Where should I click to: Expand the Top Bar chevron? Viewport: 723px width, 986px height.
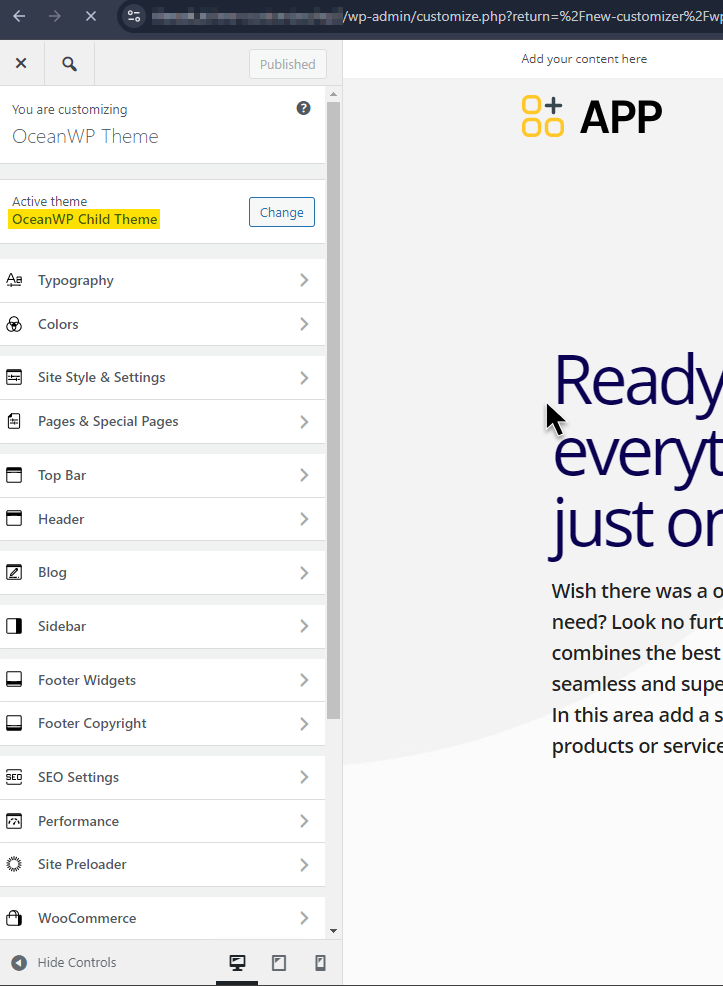tap(304, 475)
